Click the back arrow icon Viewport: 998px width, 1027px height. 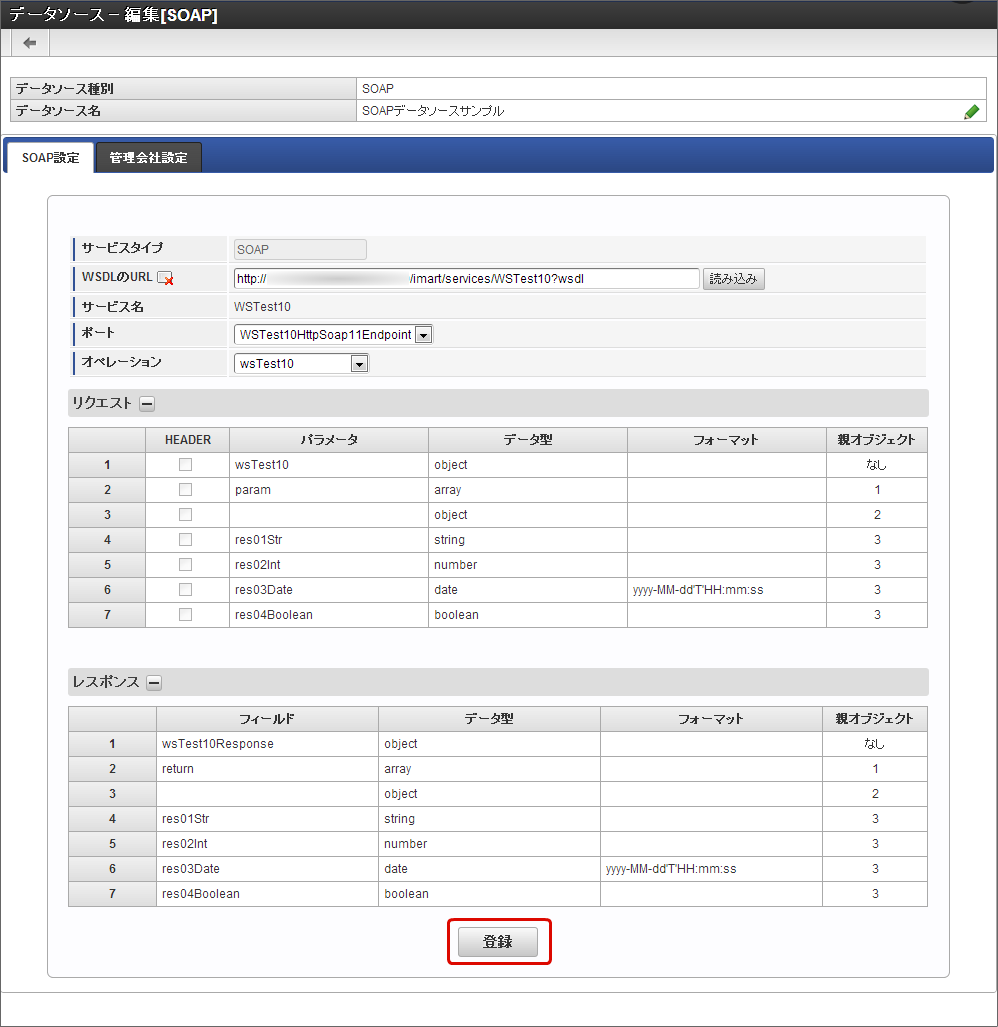(30, 43)
